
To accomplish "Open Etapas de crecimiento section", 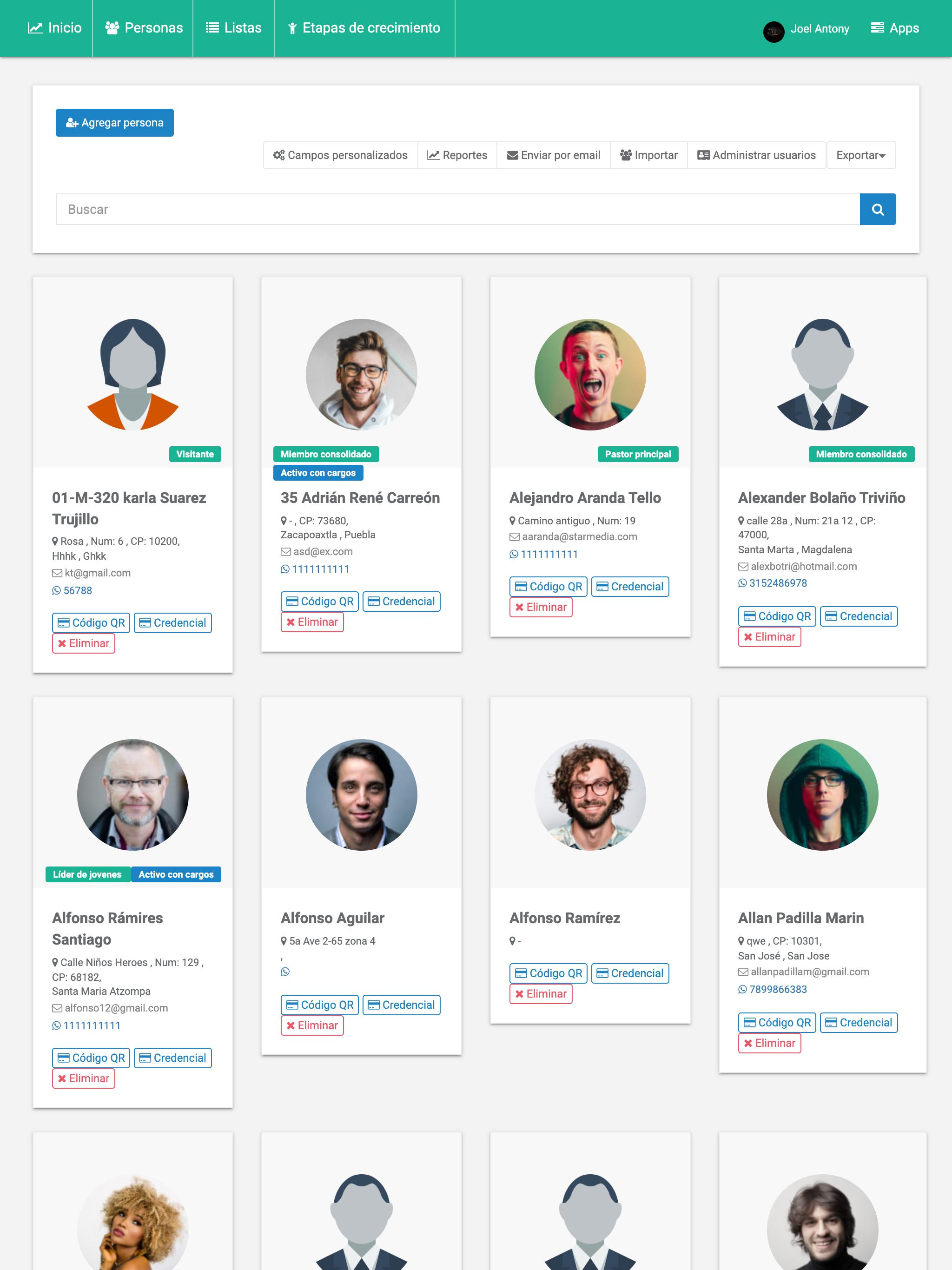I will [x=364, y=28].
